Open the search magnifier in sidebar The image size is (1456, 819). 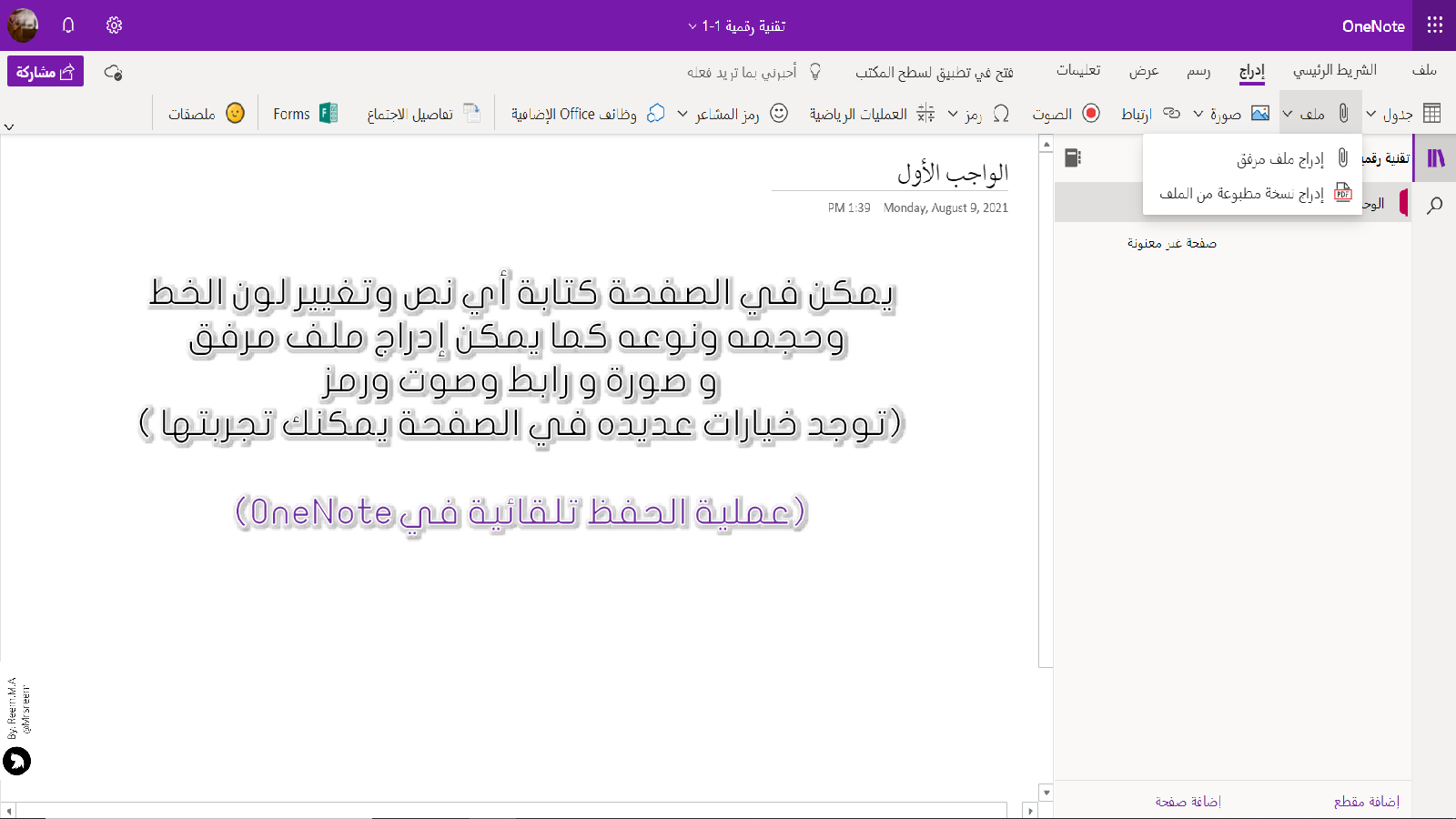click(x=1435, y=205)
